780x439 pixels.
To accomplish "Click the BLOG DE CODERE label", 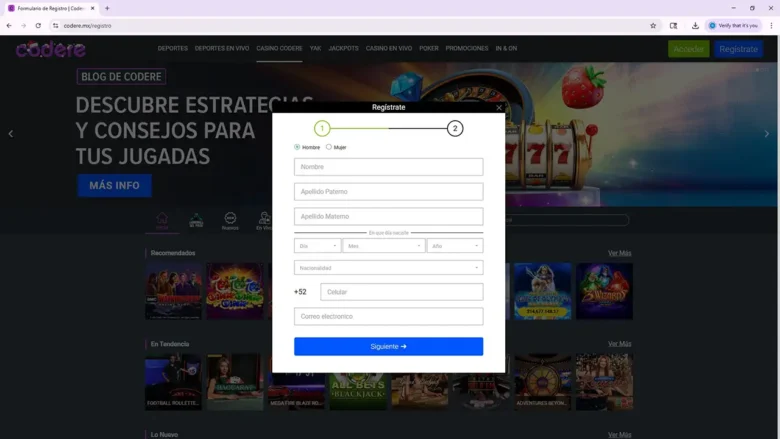I will tap(121, 77).
